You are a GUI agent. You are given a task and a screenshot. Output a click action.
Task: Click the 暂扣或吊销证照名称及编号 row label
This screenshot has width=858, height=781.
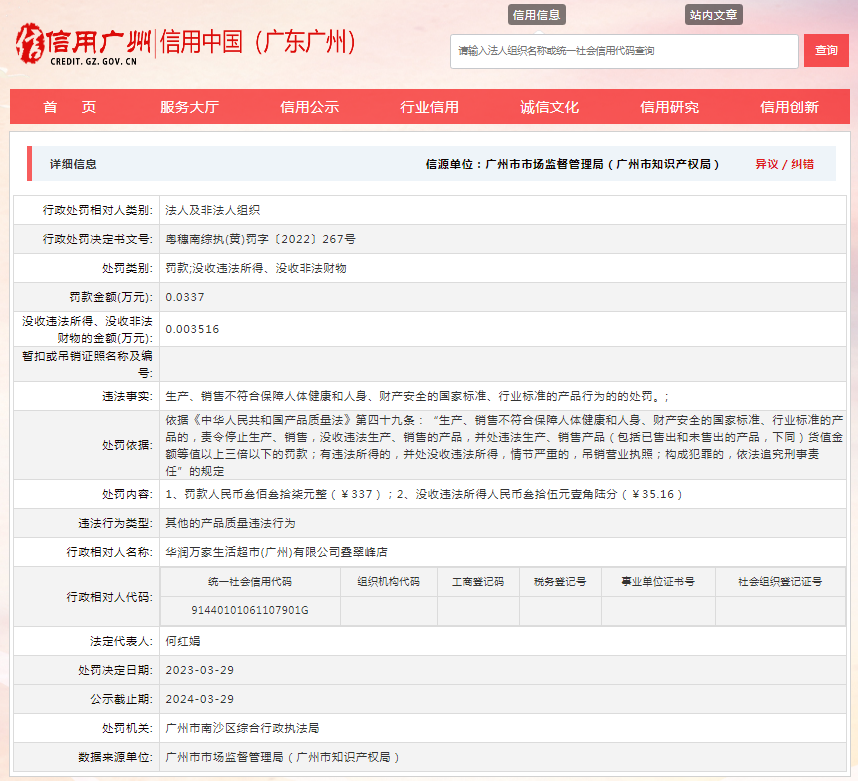point(88,364)
